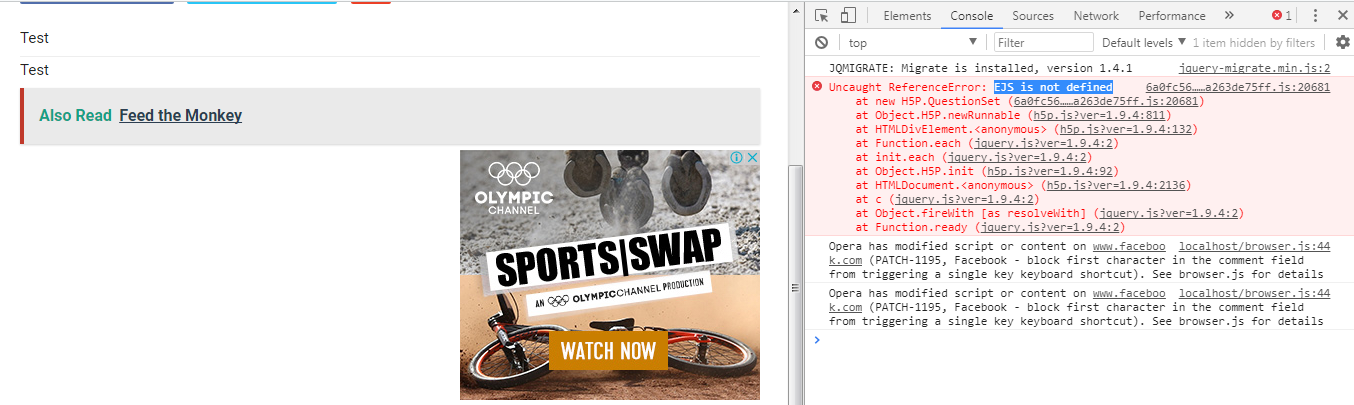This screenshot has height=405, width=1354.
Task: Open the Network tab
Action: tap(1096, 15)
